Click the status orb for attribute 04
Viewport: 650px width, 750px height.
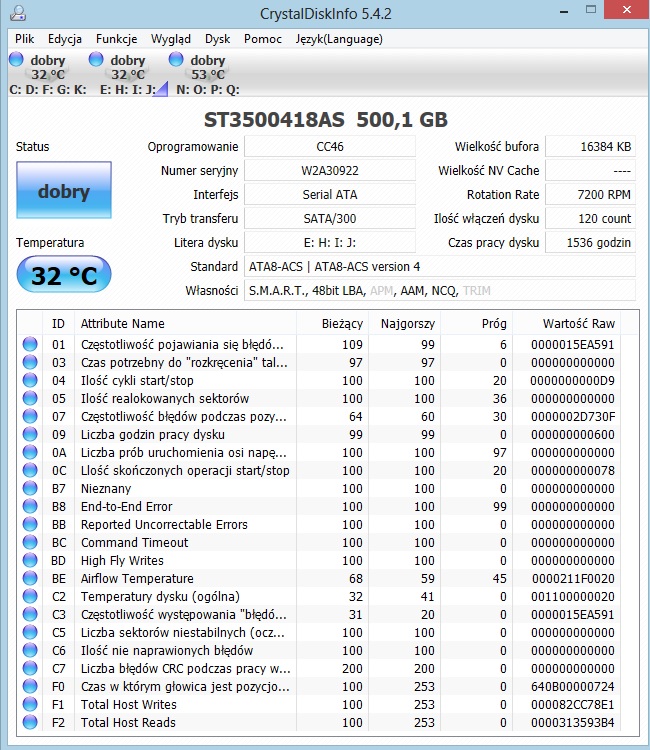pyautogui.click(x=30, y=380)
